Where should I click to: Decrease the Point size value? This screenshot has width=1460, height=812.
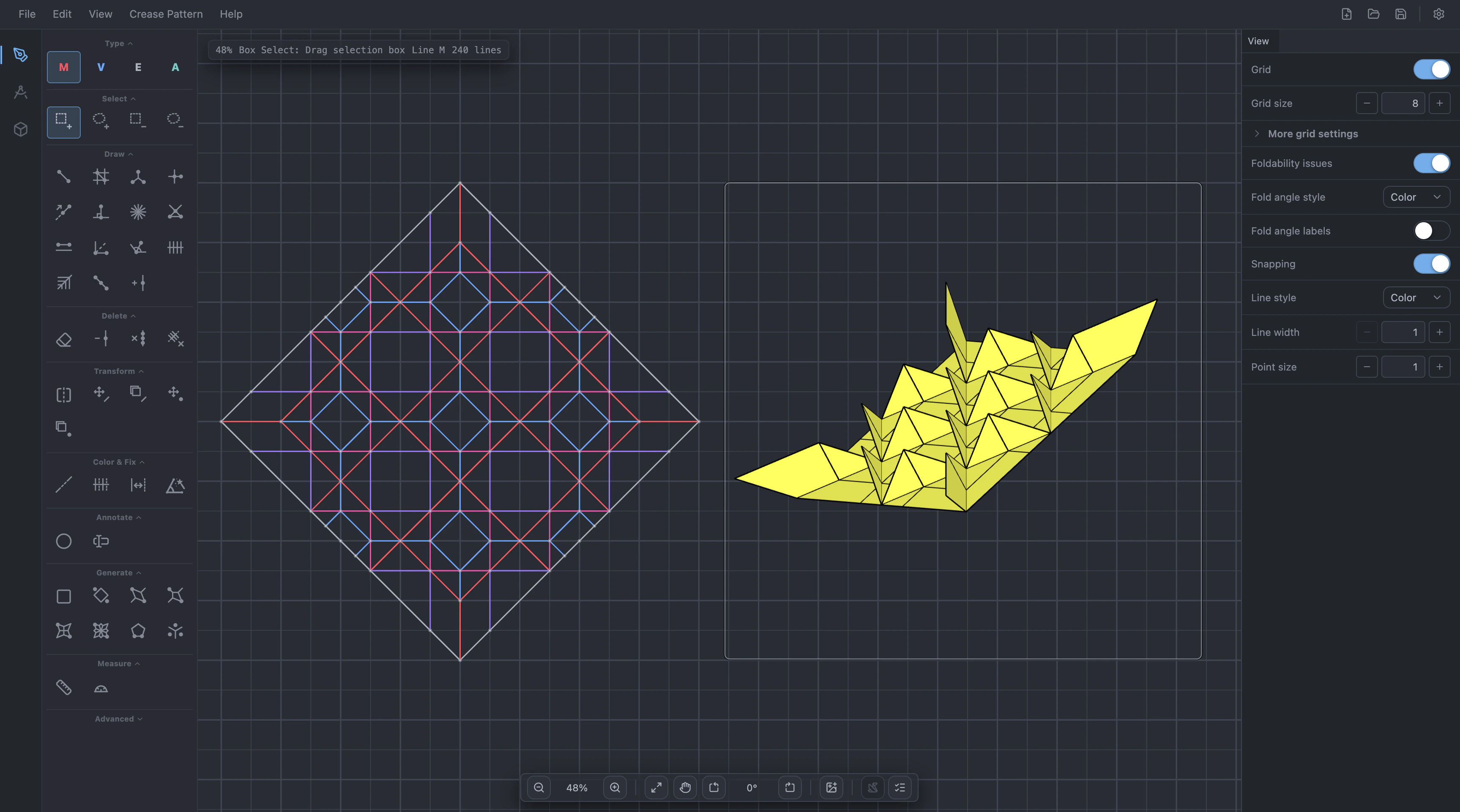(x=1367, y=367)
